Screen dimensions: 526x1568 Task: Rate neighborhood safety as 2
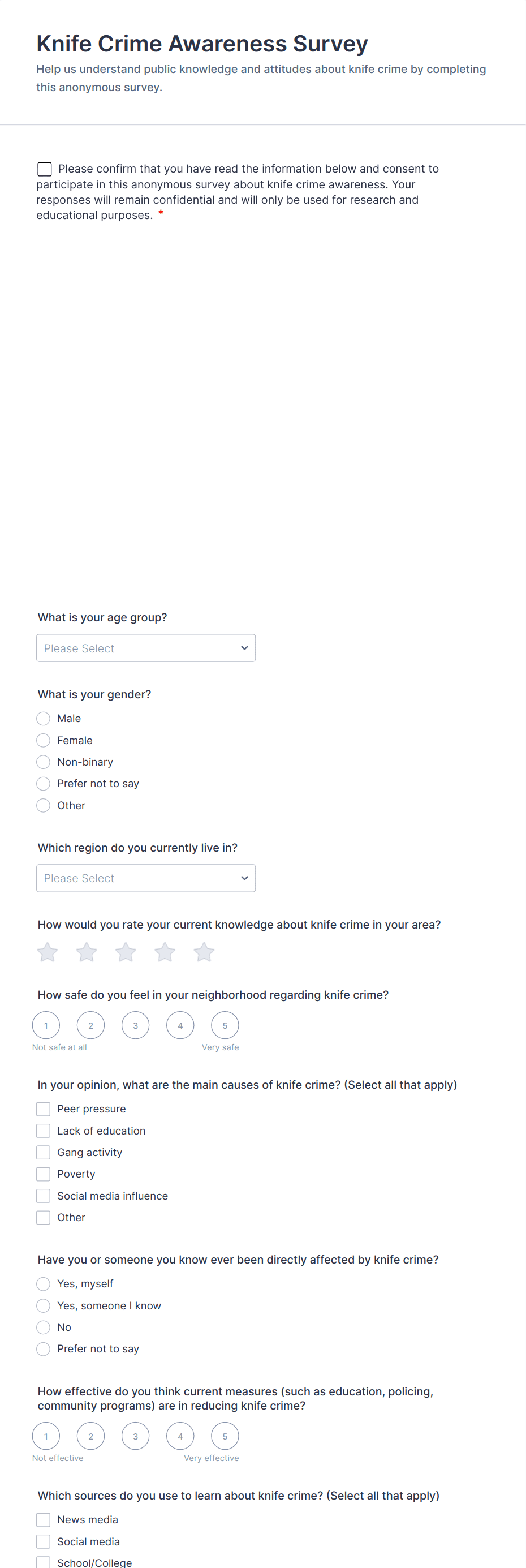click(x=90, y=1025)
